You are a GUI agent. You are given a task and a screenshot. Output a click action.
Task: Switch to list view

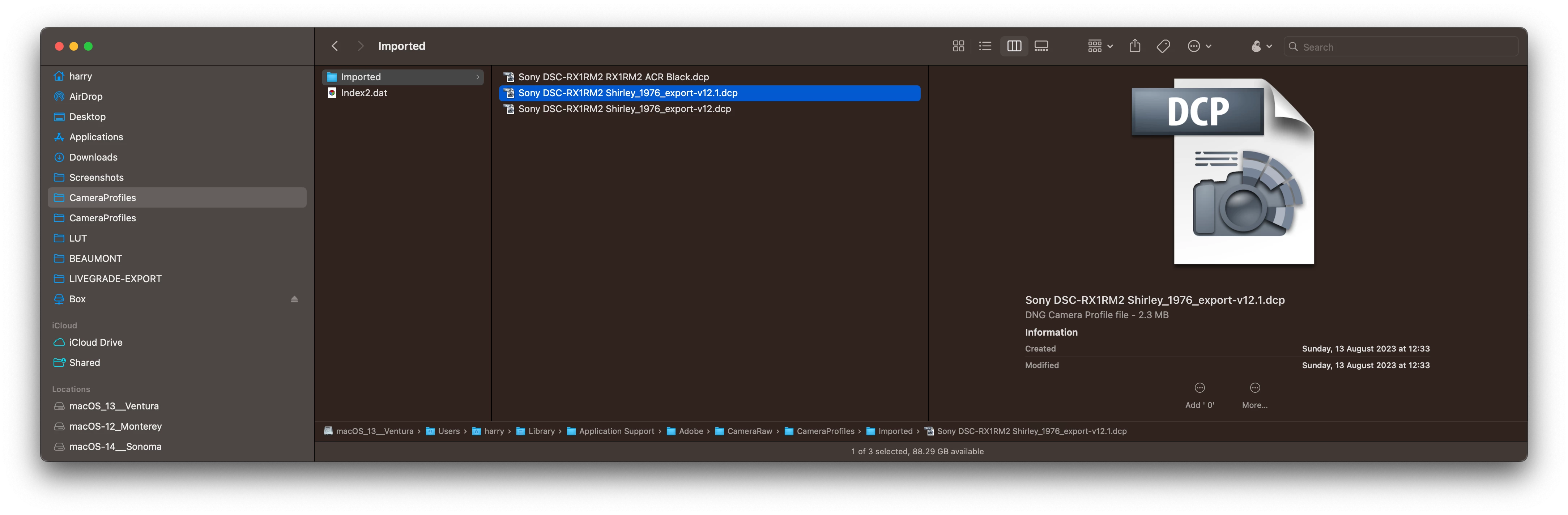pyautogui.click(x=985, y=46)
